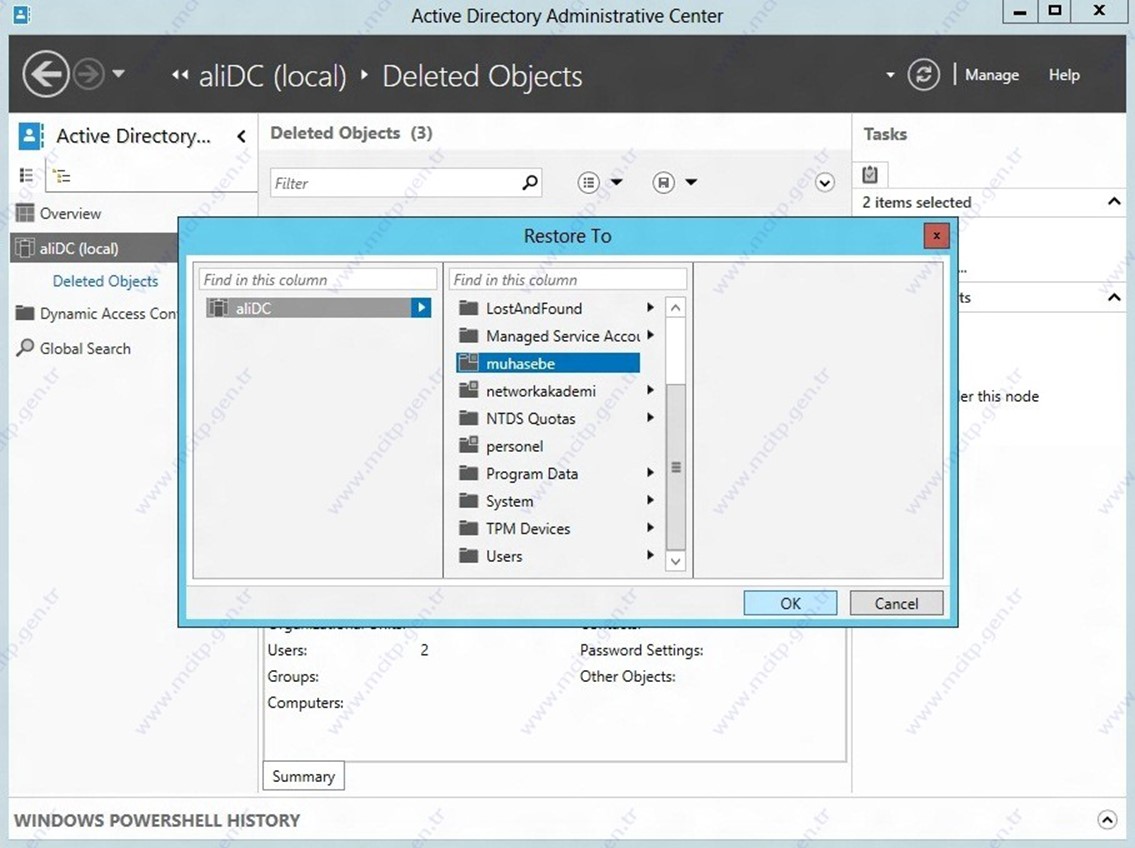Image resolution: width=1135 pixels, height=848 pixels.
Task: Collapse the 2 items selected section
Action: (1114, 201)
